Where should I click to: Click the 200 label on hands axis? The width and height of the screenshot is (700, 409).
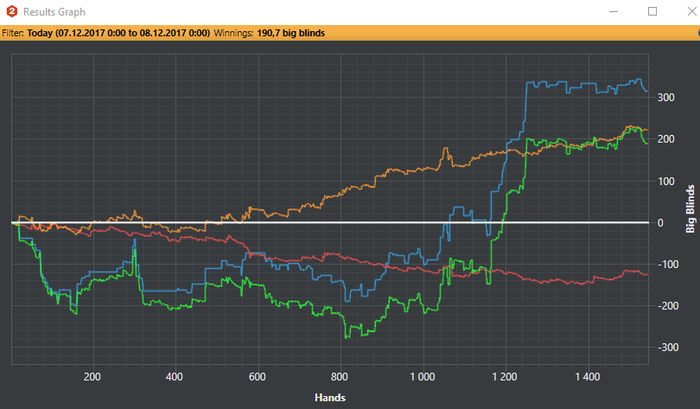pos(92,377)
